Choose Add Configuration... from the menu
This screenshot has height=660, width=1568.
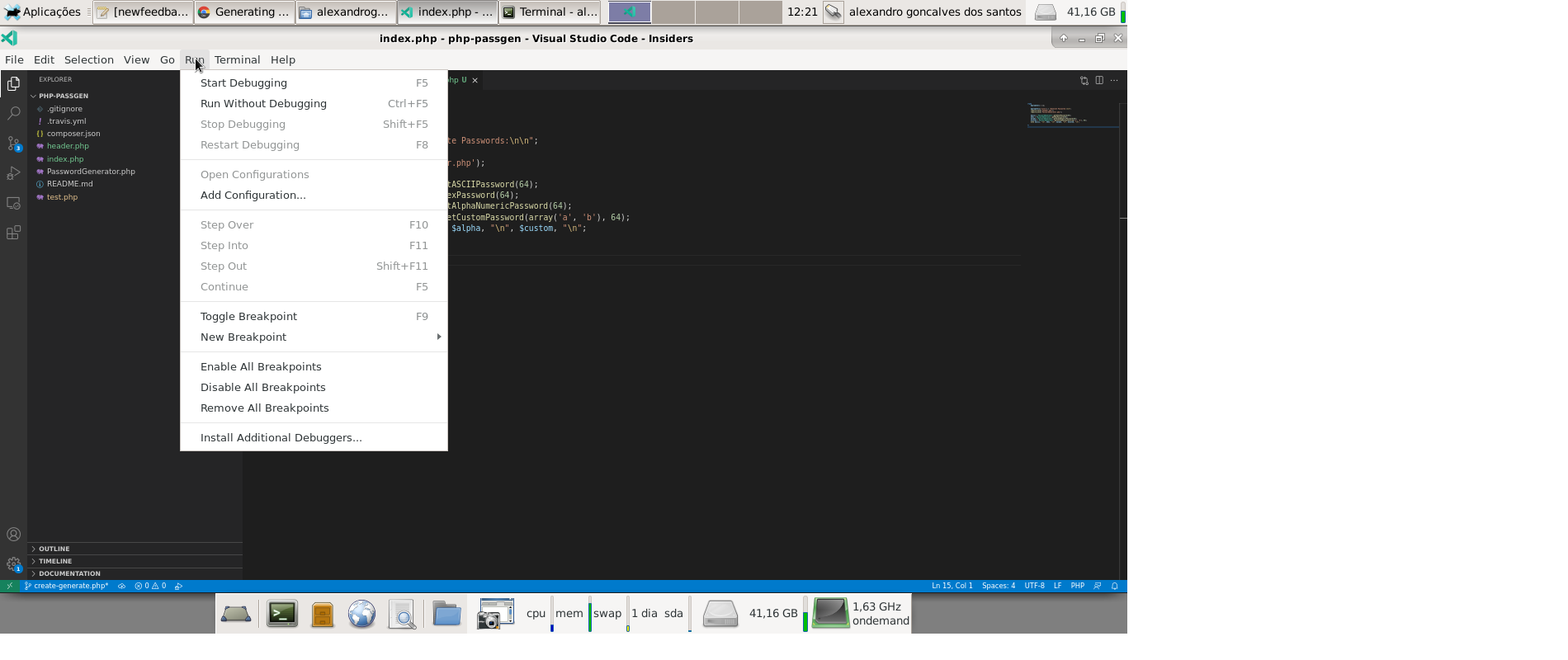(x=314, y=195)
